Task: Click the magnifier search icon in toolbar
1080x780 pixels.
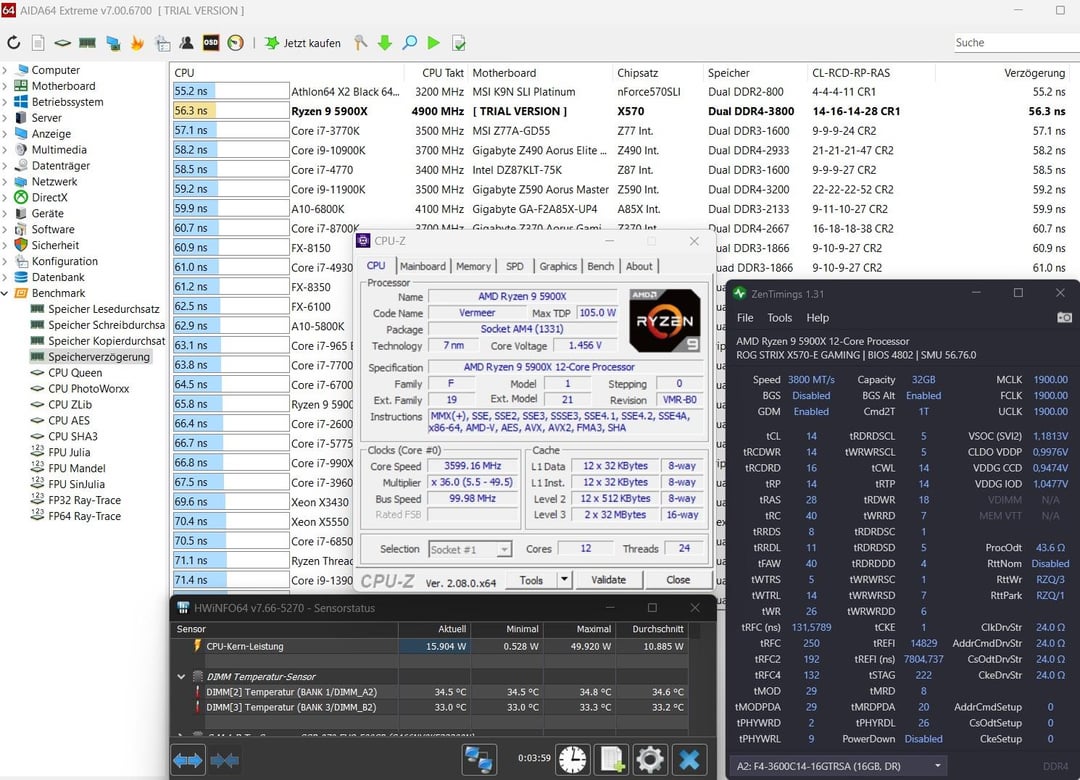Action: tap(410, 43)
